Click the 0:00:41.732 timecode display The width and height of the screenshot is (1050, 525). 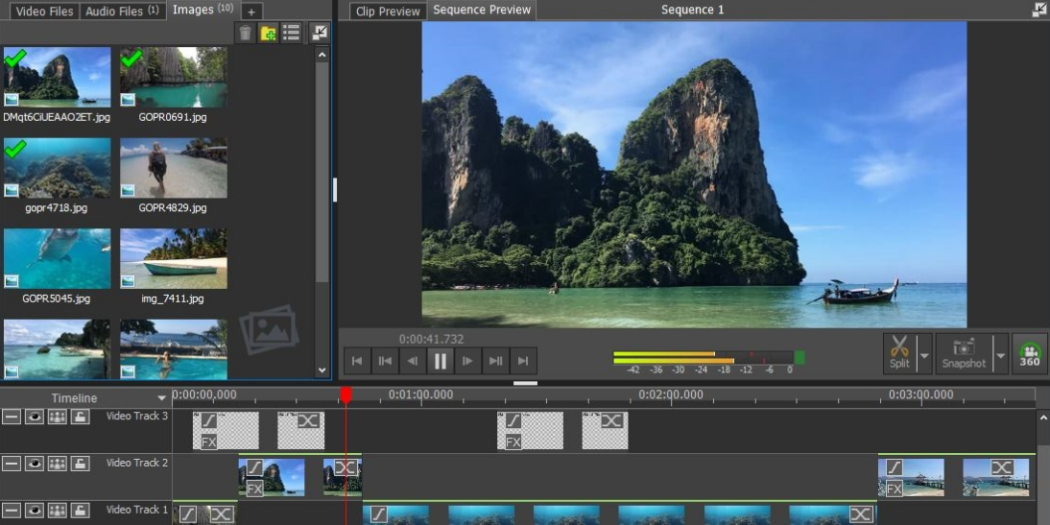431,340
